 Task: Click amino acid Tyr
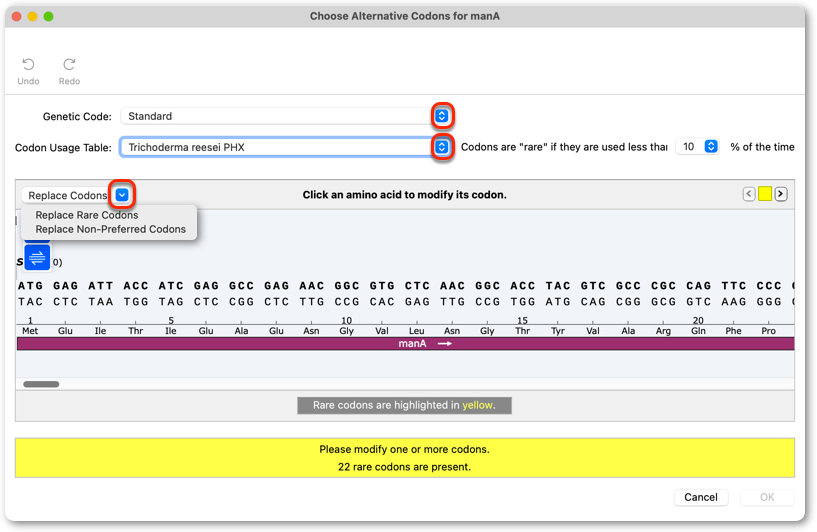click(x=558, y=331)
